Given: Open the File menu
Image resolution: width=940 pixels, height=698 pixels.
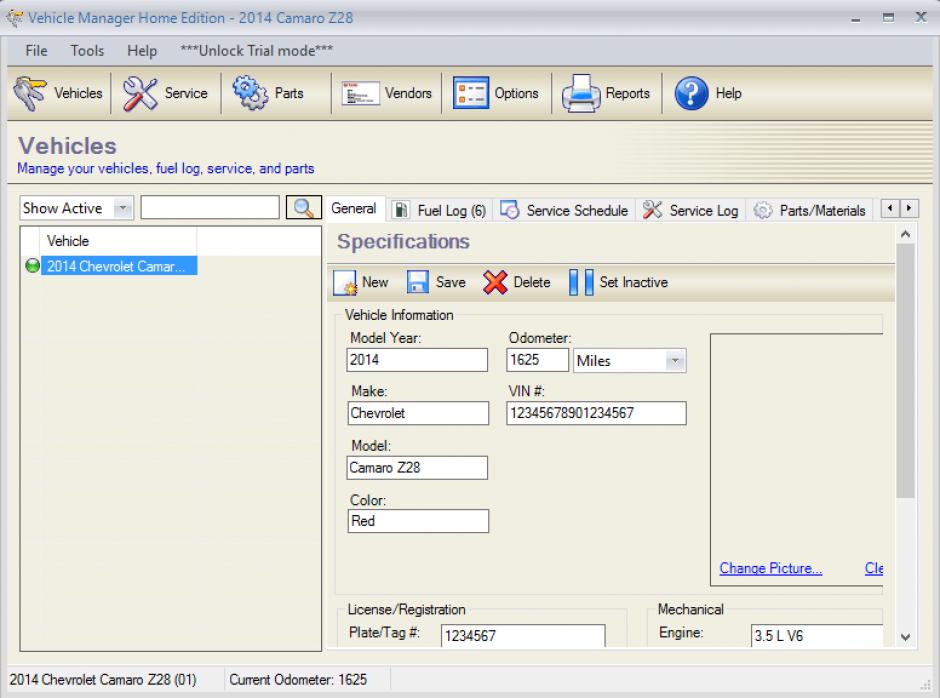Looking at the screenshot, I should coord(36,51).
